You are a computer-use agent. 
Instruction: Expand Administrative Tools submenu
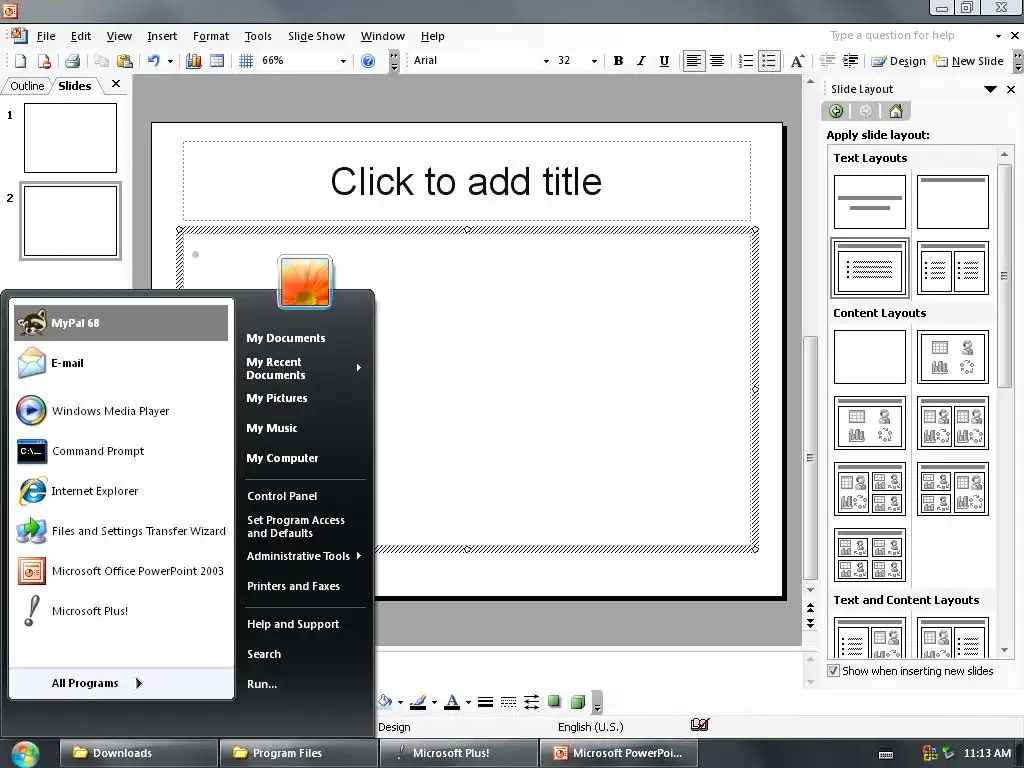coord(304,556)
